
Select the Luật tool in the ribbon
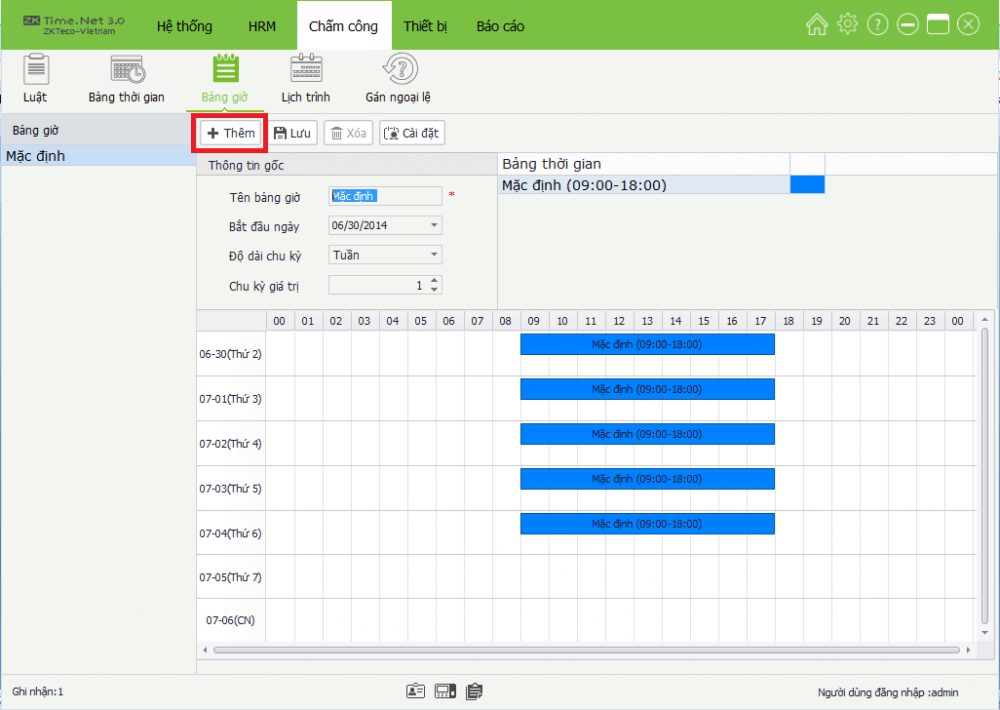tap(36, 78)
